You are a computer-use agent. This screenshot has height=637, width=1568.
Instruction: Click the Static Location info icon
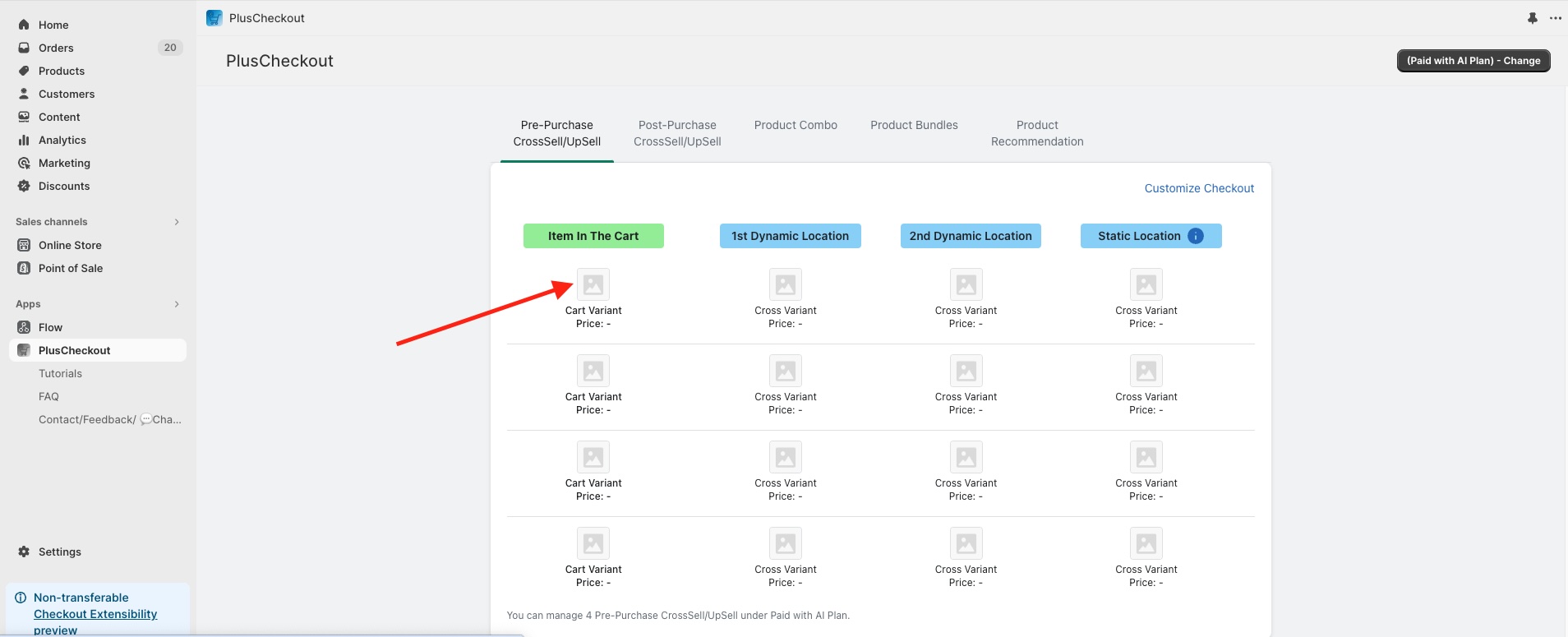[x=1196, y=236]
